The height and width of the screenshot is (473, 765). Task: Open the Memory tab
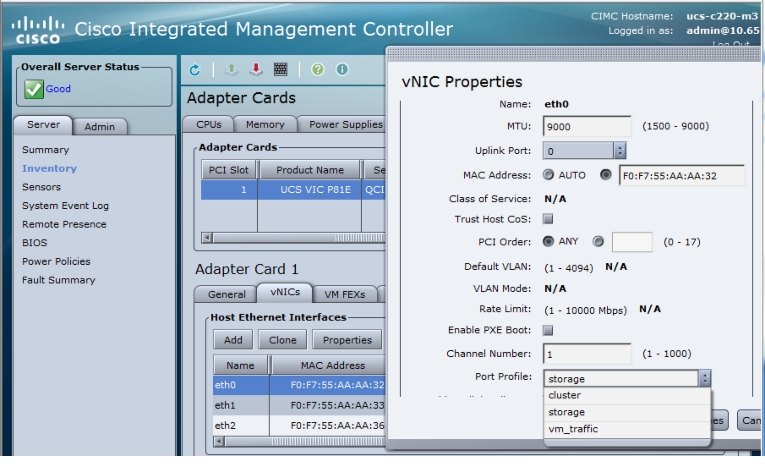click(x=265, y=124)
